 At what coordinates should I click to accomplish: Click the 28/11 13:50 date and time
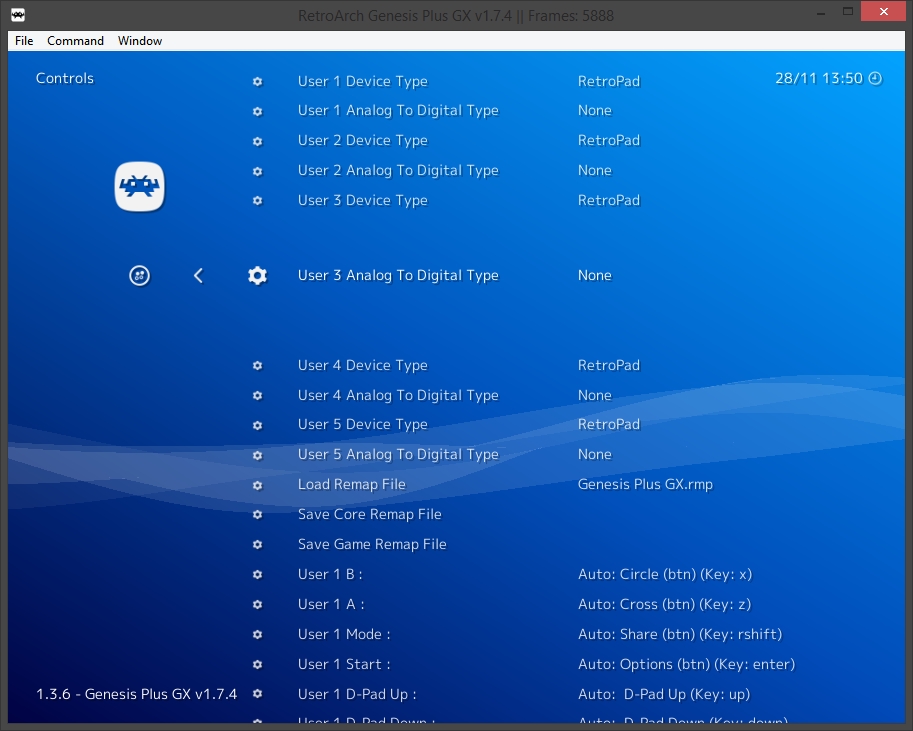point(819,78)
